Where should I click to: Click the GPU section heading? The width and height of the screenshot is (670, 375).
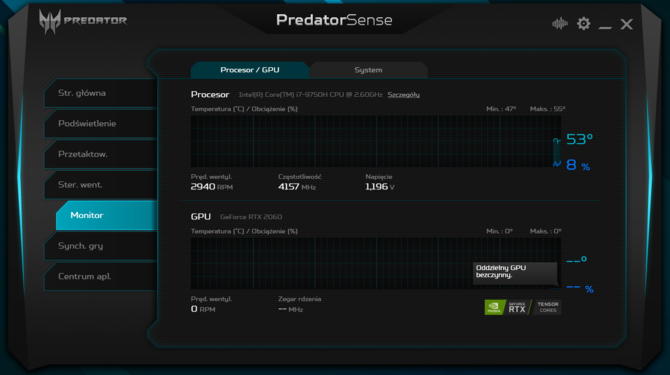tap(200, 217)
